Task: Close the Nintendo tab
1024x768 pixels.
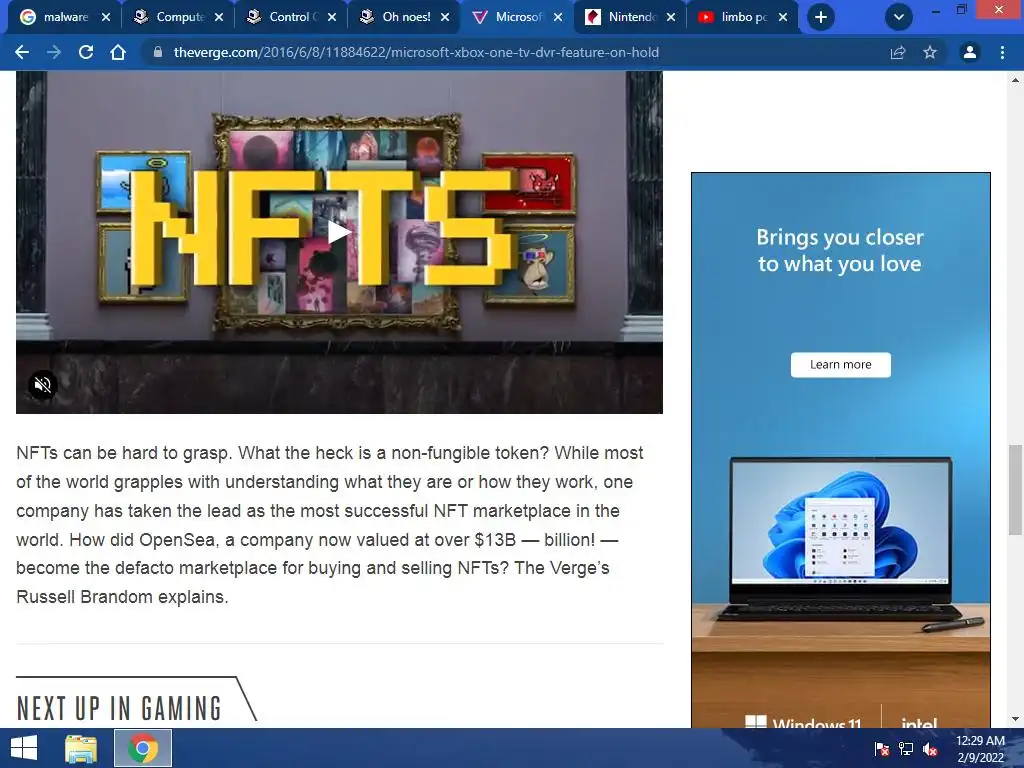Action: 671,17
